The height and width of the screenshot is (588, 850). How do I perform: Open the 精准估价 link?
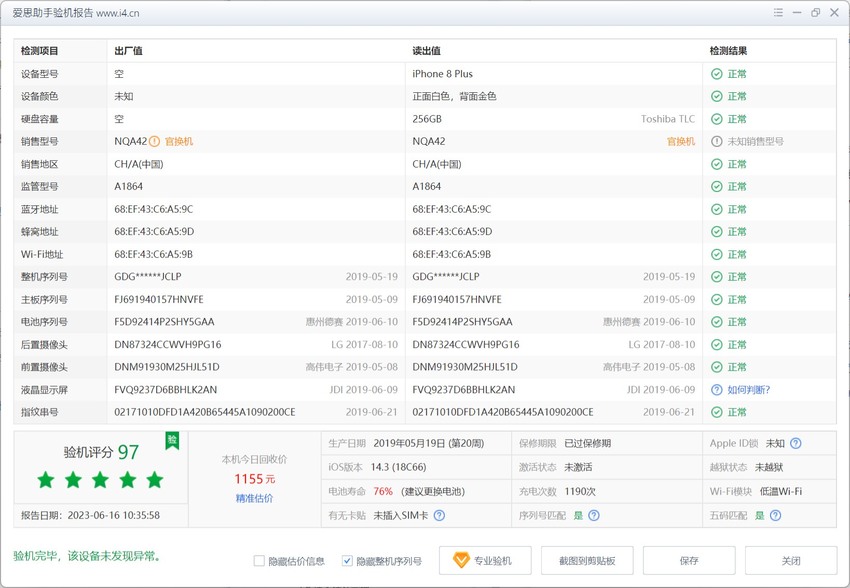tap(254, 498)
